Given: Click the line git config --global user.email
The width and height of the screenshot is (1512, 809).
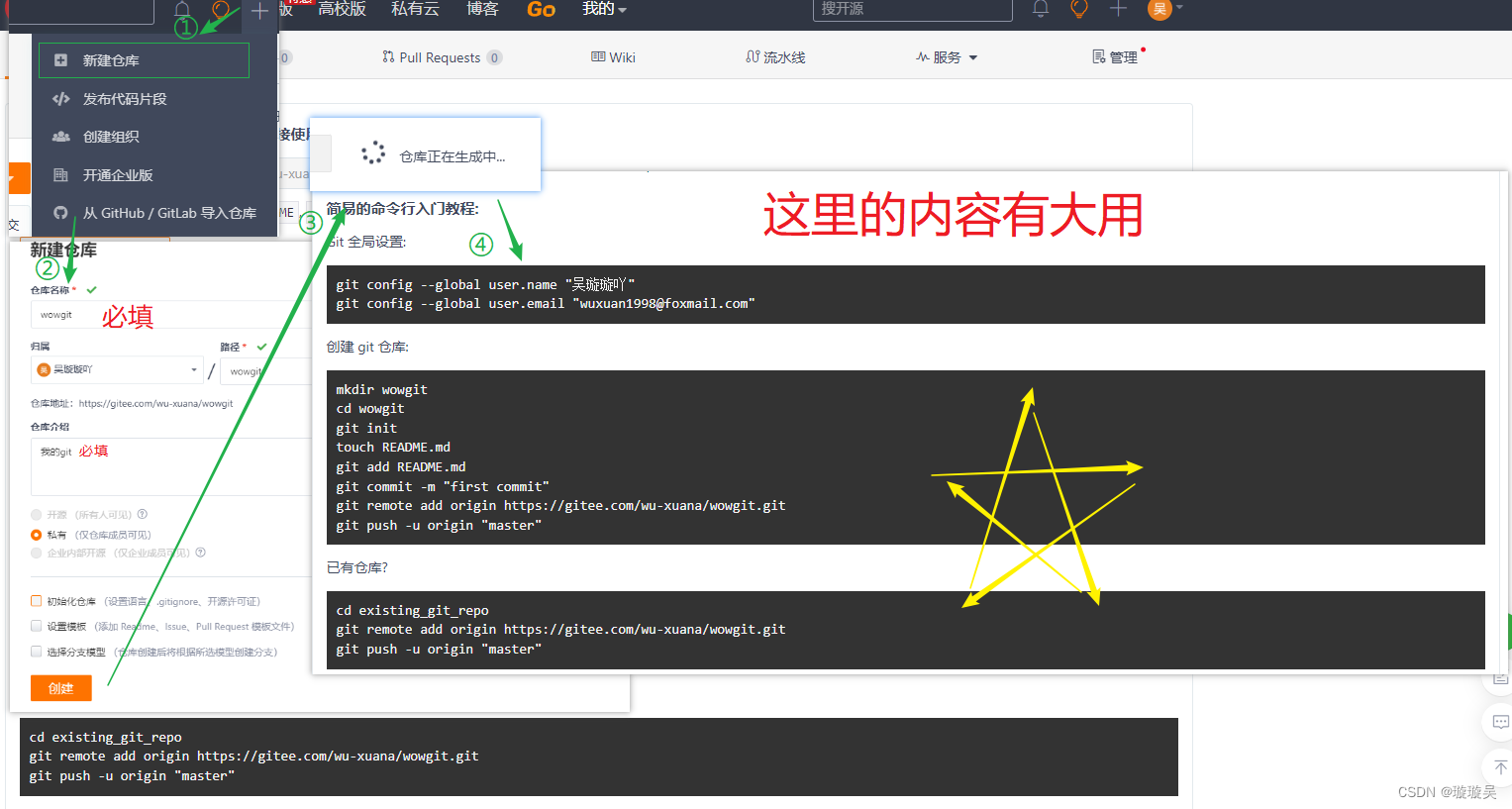Looking at the screenshot, I should pyautogui.click(x=545, y=304).
